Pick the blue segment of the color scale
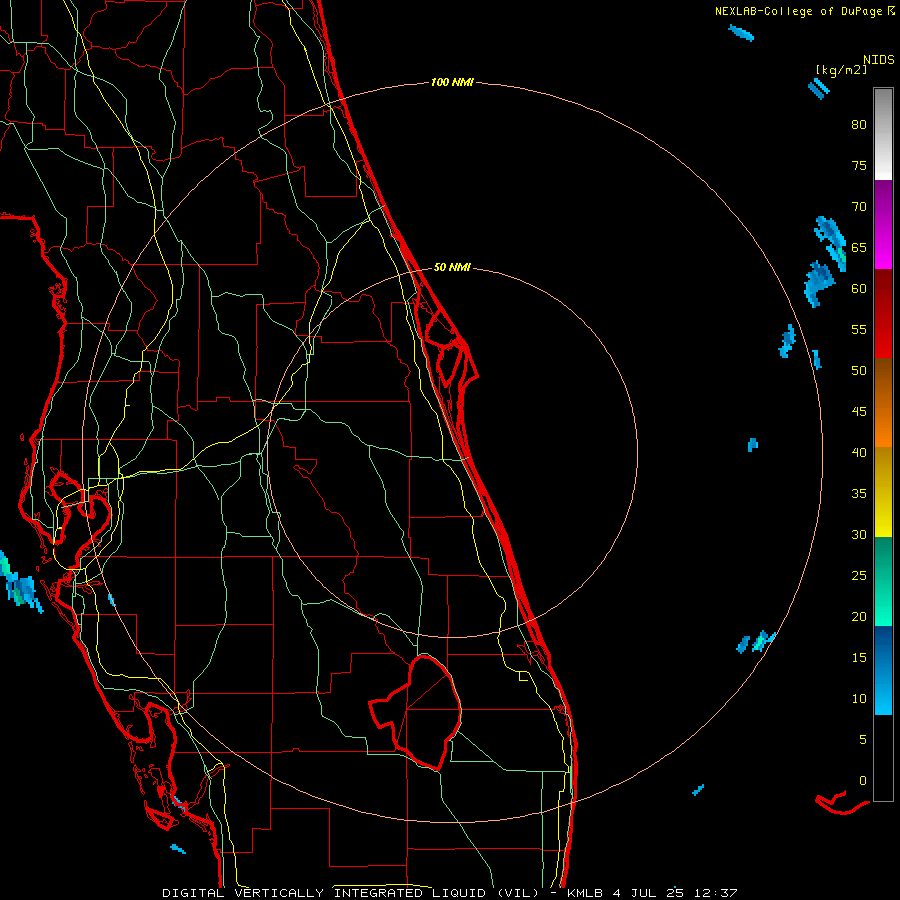The image size is (900, 900). coord(883,670)
